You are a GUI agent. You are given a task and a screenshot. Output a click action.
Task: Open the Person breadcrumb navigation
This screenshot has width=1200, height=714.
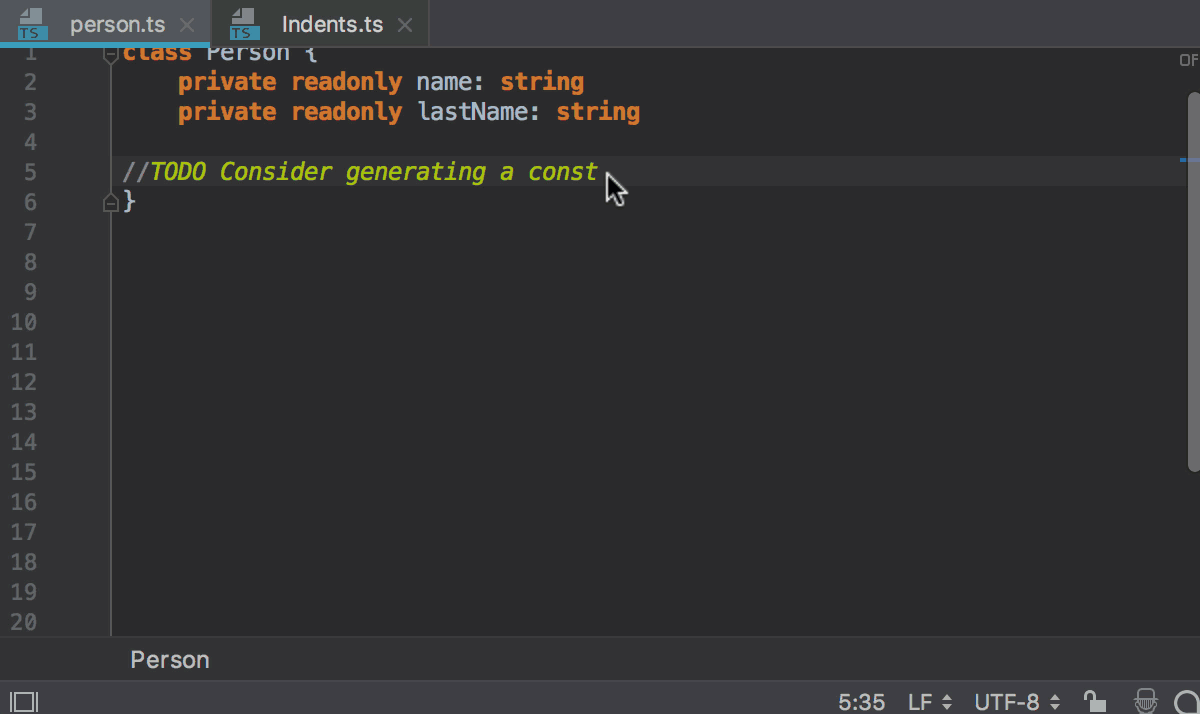tap(169, 659)
